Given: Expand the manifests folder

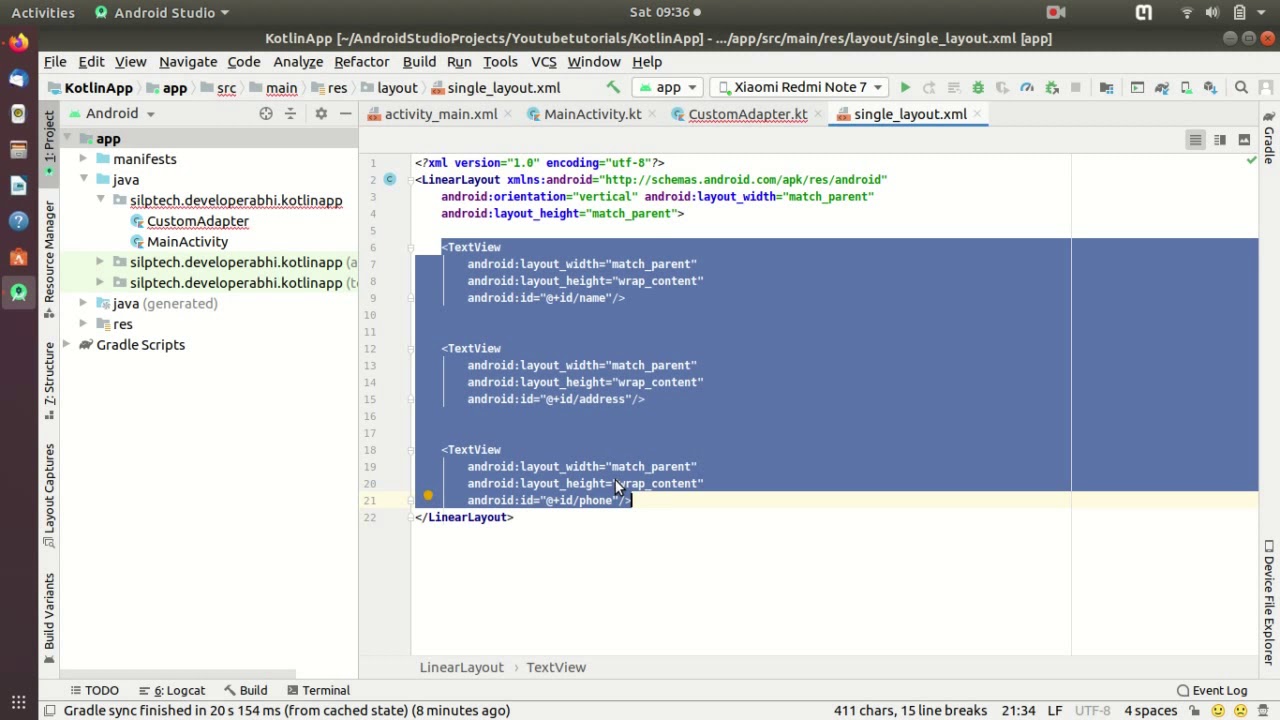Looking at the screenshot, I should click(x=83, y=159).
